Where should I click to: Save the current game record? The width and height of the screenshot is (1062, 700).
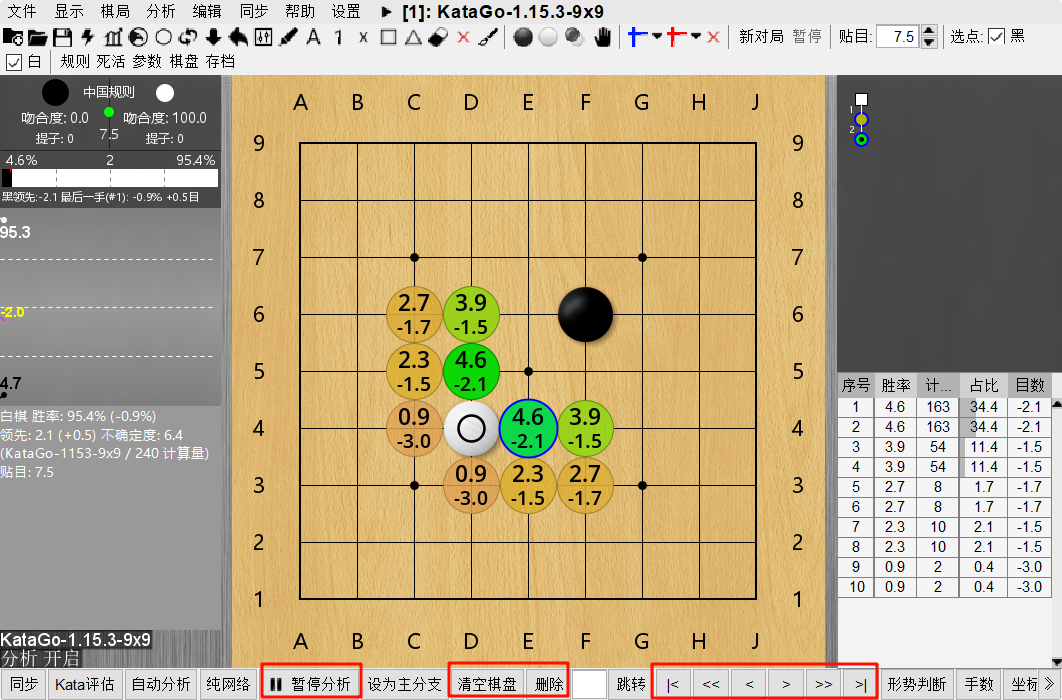point(64,36)
